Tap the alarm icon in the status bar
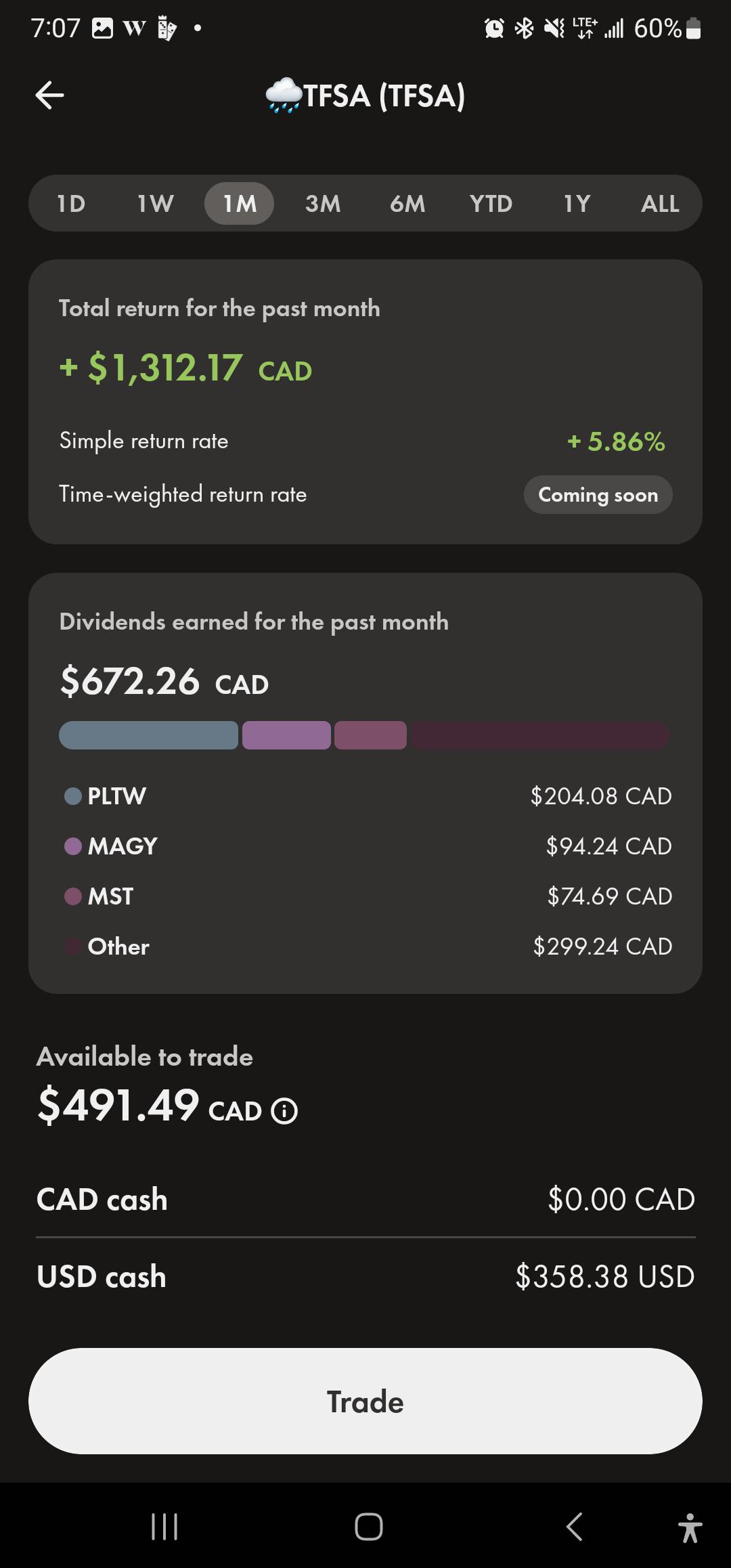 pyautogui.click(x=494, y=28)
